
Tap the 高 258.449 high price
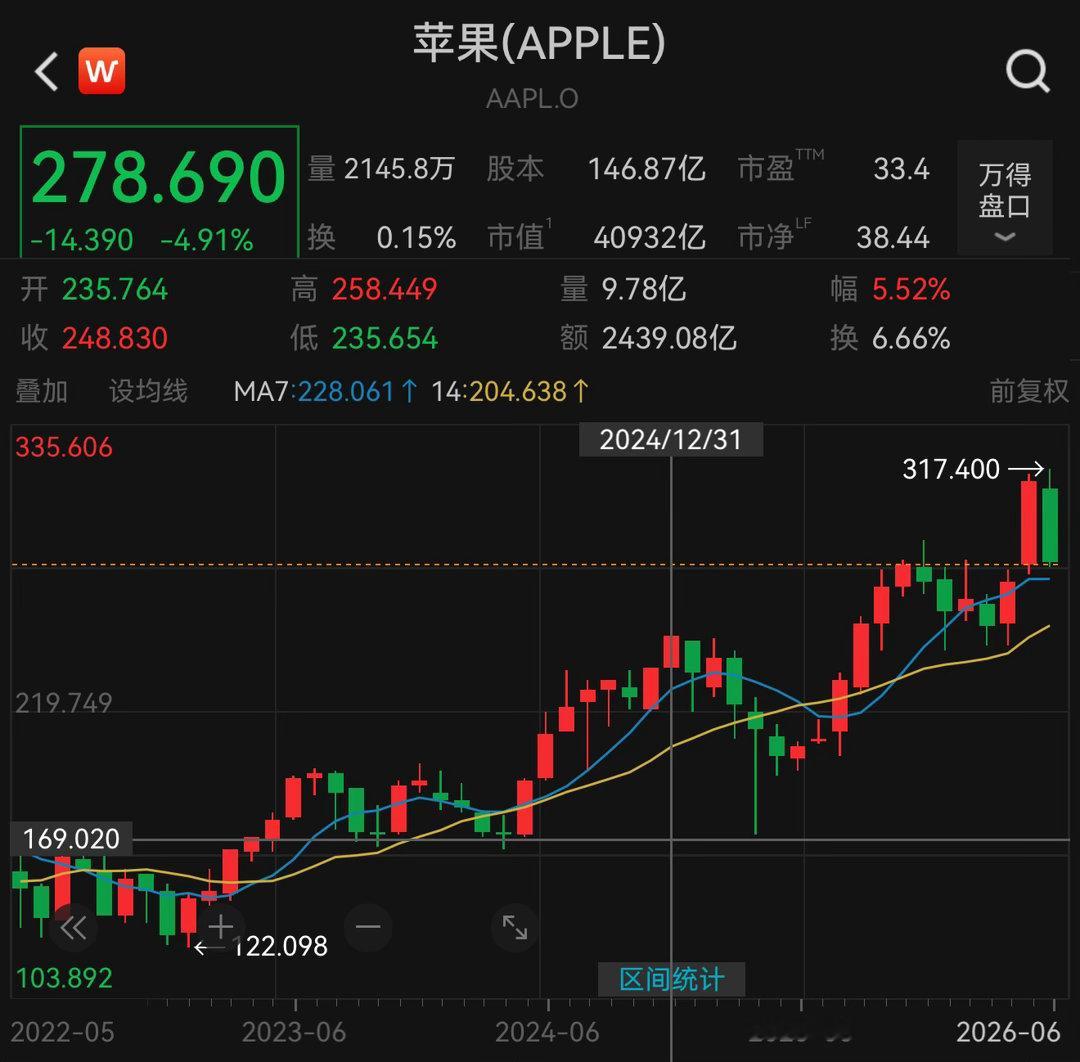[364, 289]
